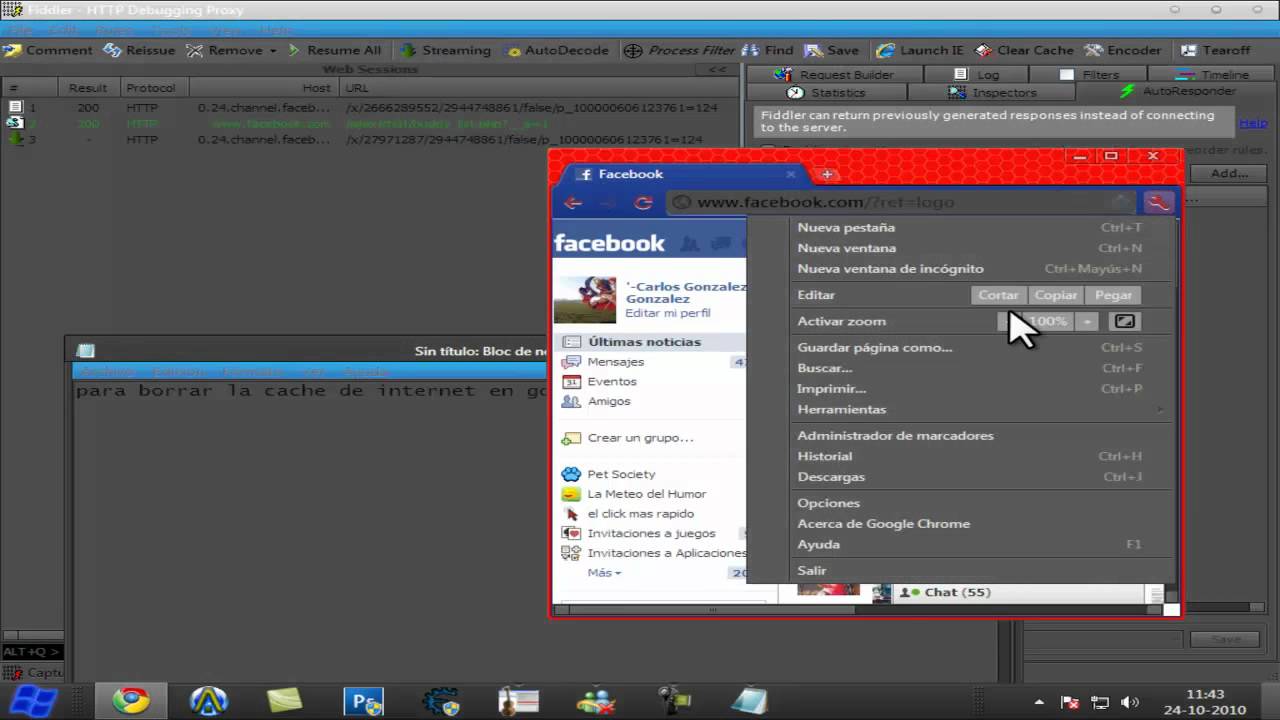The width and height of the screenshot is (1280, 720).
Task: Click Editar mi perfil link
Action: (x=668, y=313)
